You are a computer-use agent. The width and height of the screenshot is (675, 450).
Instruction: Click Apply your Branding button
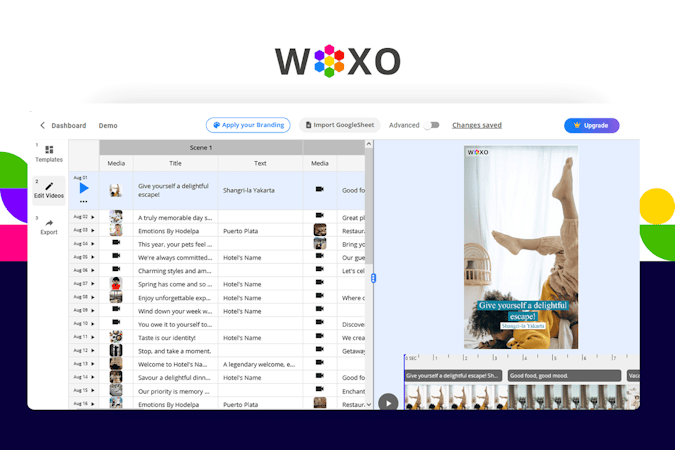248,125
